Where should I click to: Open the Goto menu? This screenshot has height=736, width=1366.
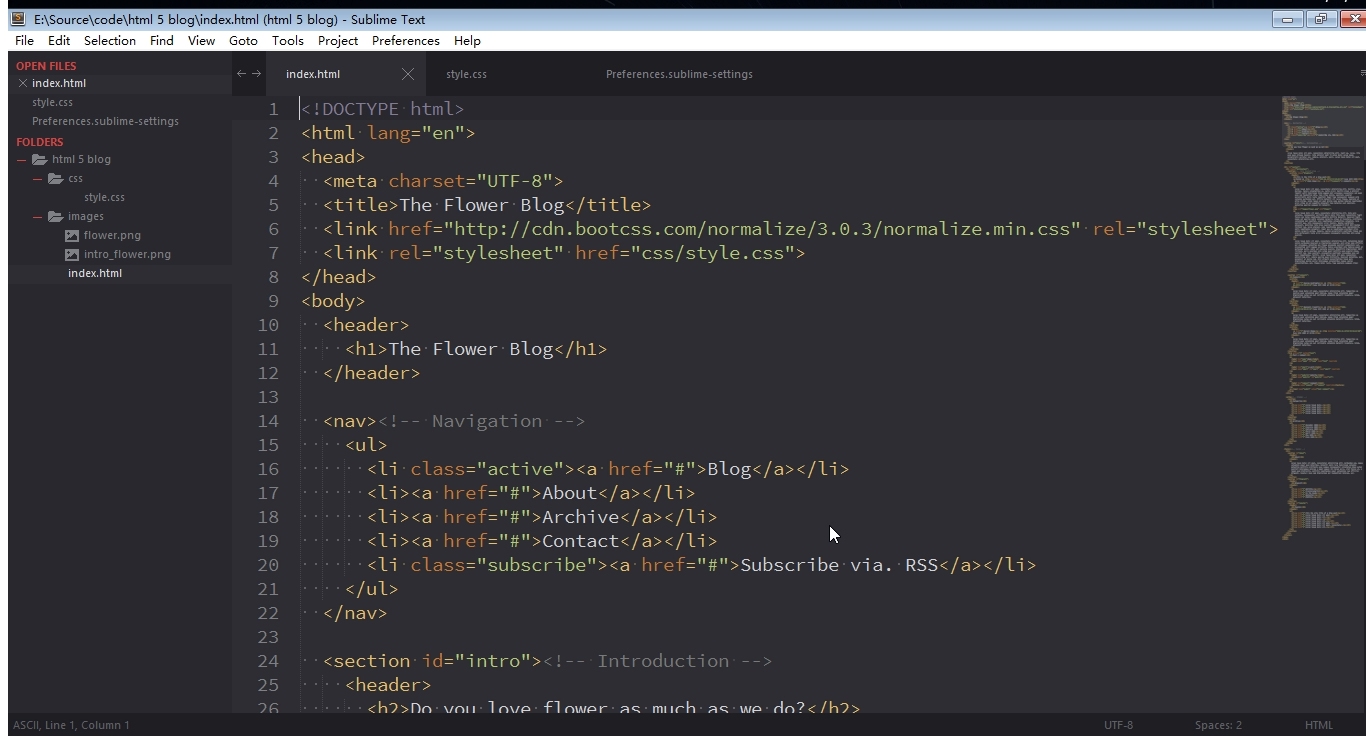tap(243, 41)
